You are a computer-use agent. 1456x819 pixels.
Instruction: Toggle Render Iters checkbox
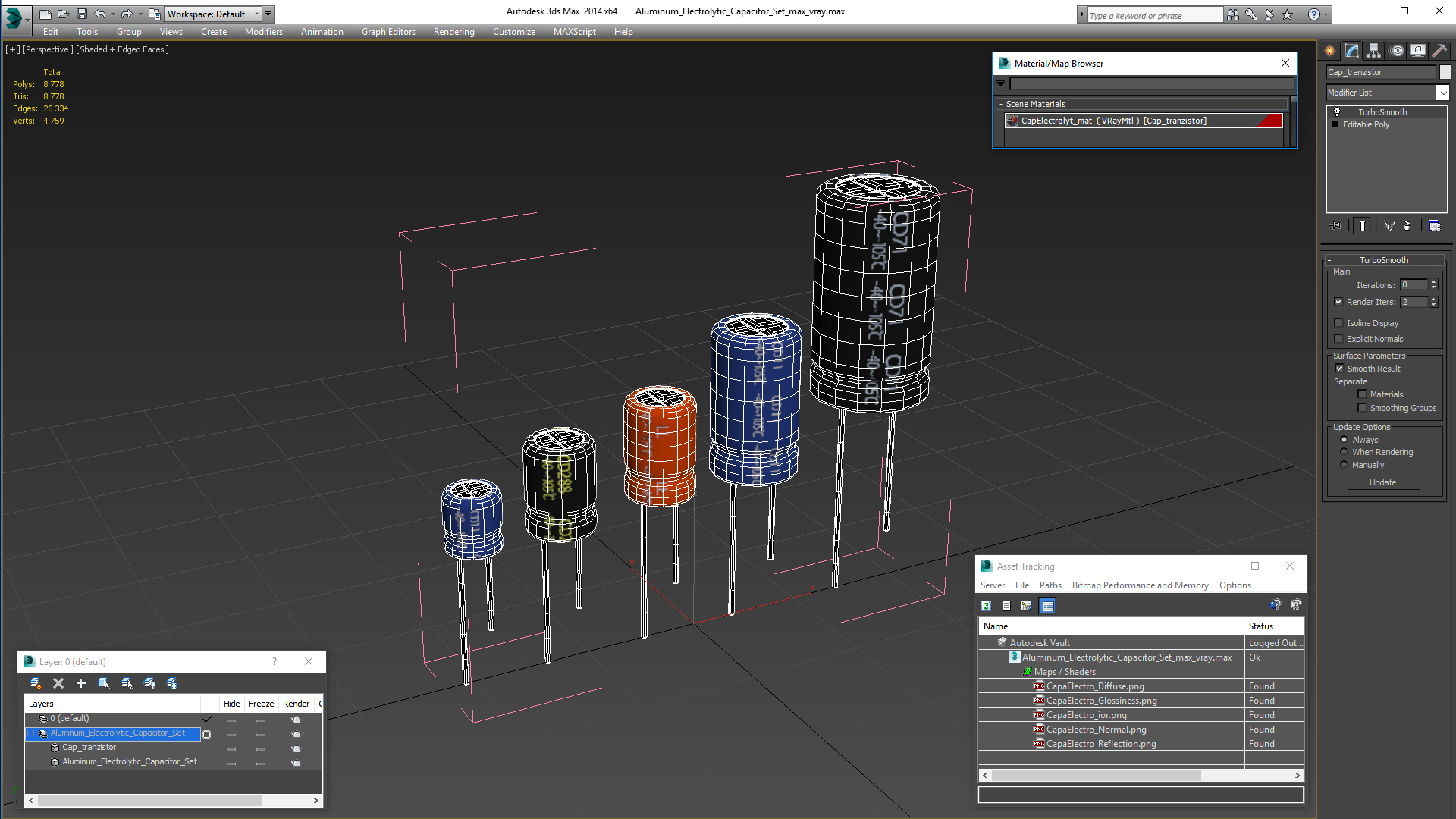pos(1339,302)
